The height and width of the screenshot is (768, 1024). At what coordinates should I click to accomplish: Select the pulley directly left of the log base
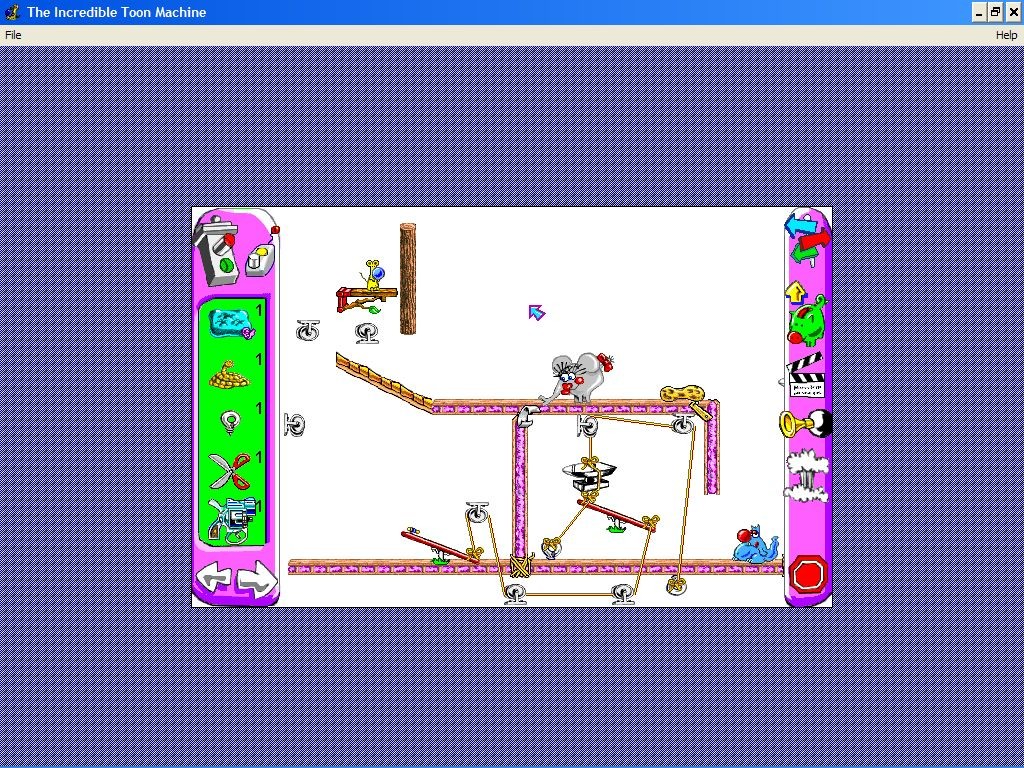367,333
